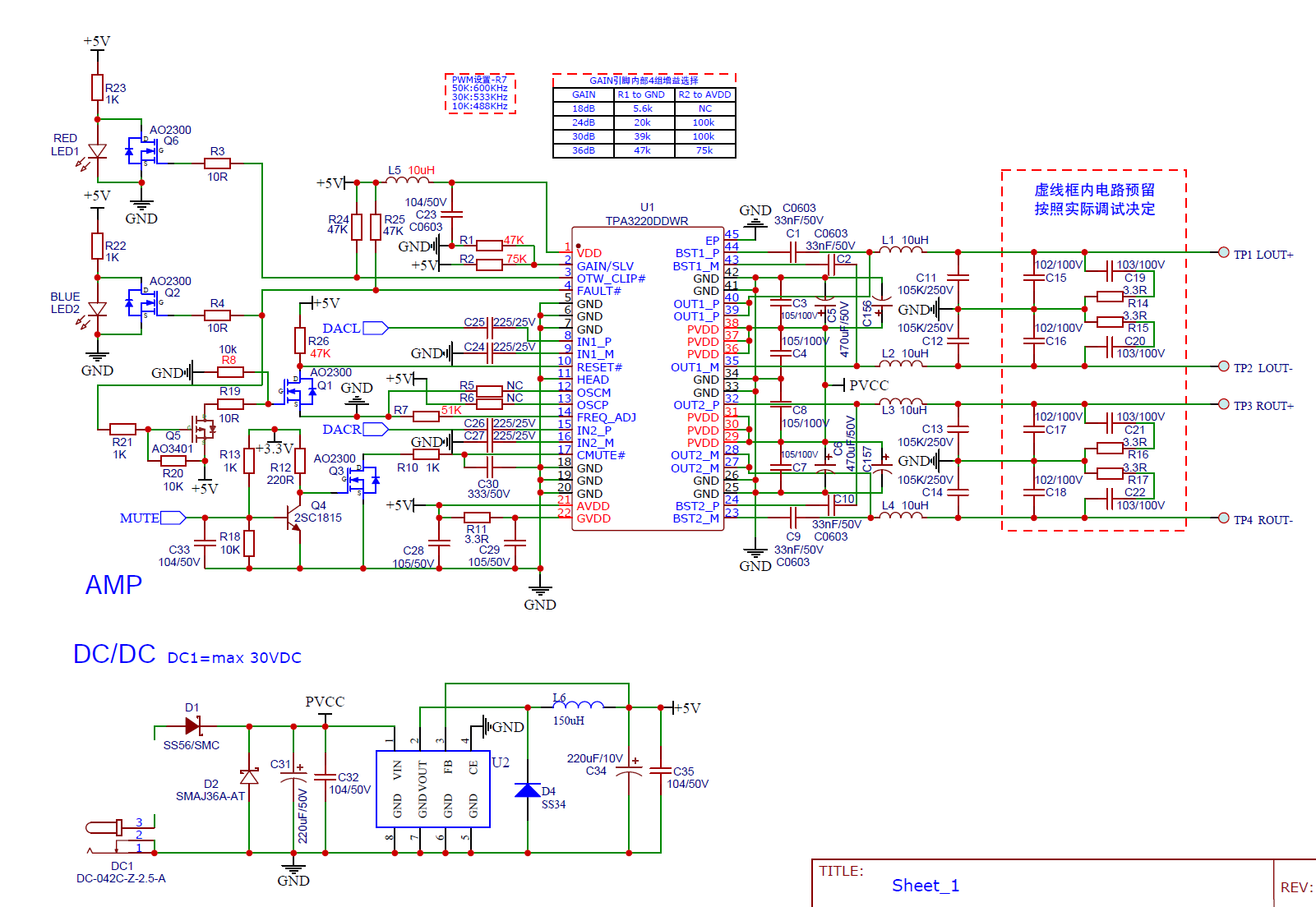The width and height of the screenshot is (1316, 907).
Task: Select the 24dB cell in gain table
Action: [584, 122]
